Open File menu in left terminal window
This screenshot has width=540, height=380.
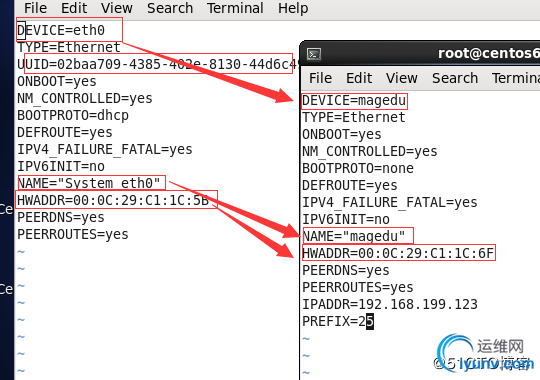[x=35, y=8]
